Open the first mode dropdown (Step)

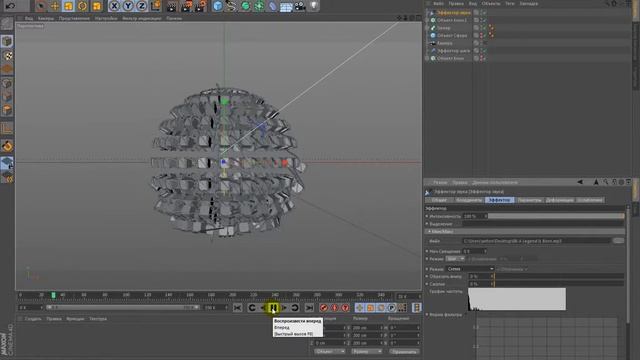455,259
